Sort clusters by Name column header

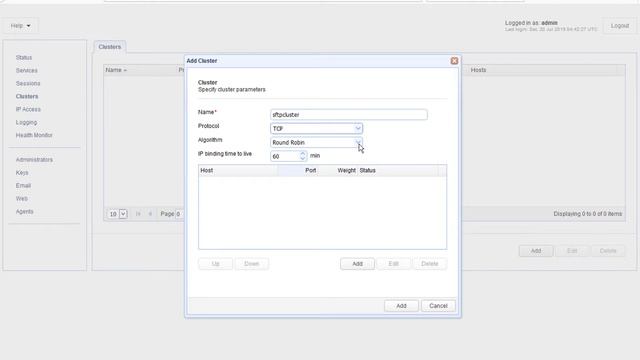140,70
